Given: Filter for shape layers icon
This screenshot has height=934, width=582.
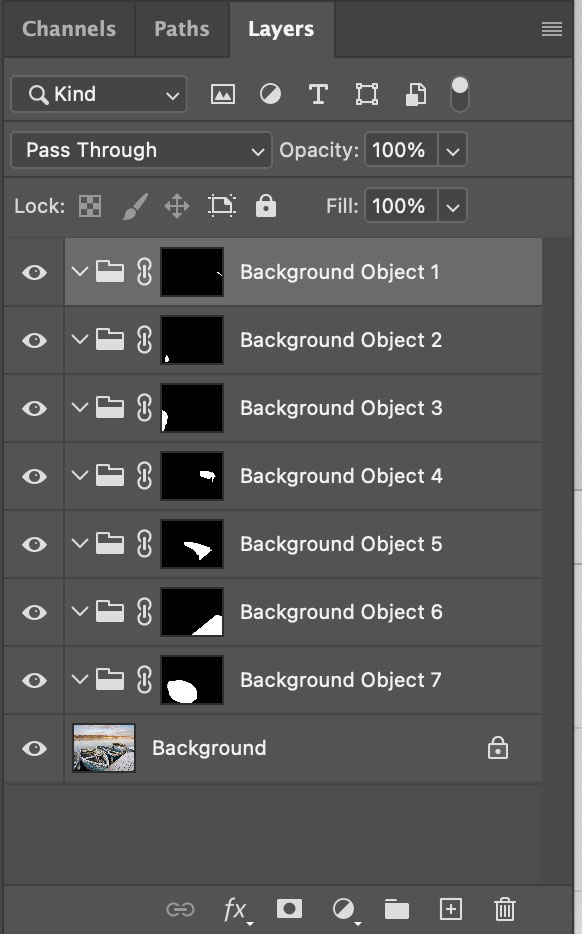Looking at the screenshot, I should point(366,94).
